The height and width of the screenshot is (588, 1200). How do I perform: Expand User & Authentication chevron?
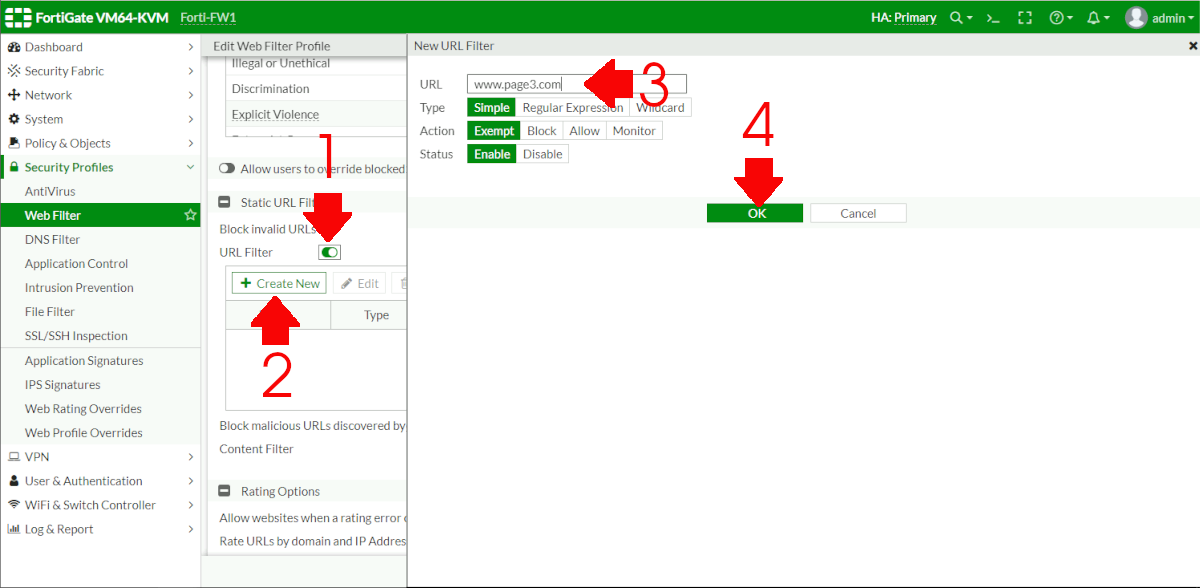tap(190, 481)
